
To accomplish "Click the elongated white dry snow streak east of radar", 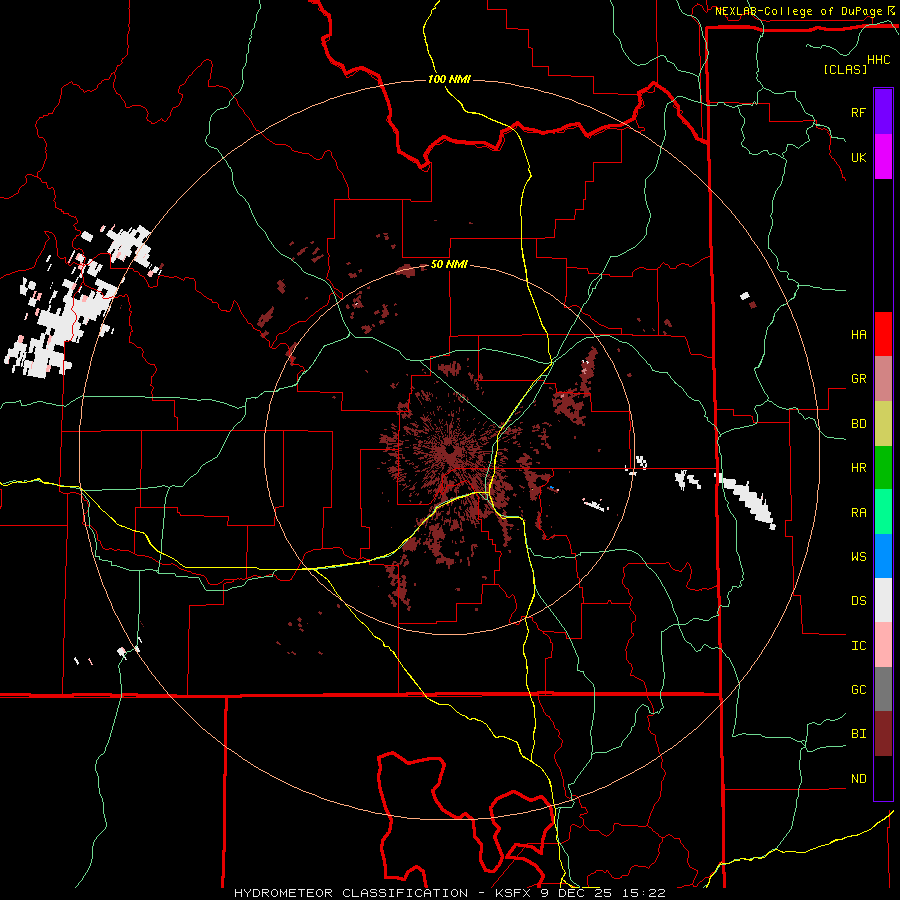I will click(748, 500).
